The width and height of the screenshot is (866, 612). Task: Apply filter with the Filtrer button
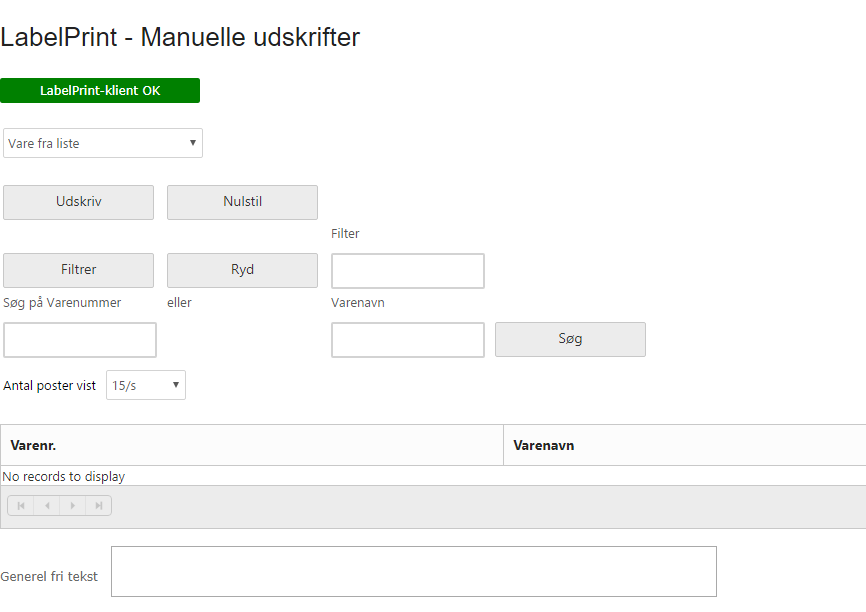(x=78, y=270)
